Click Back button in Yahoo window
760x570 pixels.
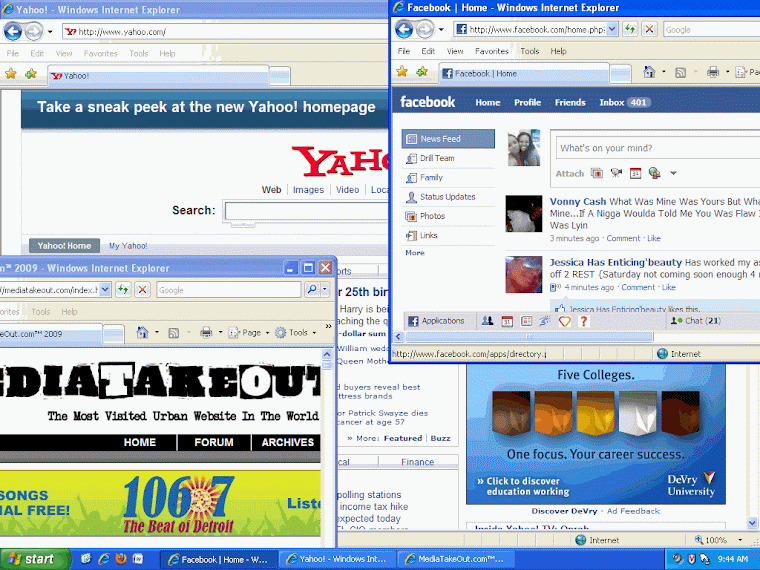[13, 32]
